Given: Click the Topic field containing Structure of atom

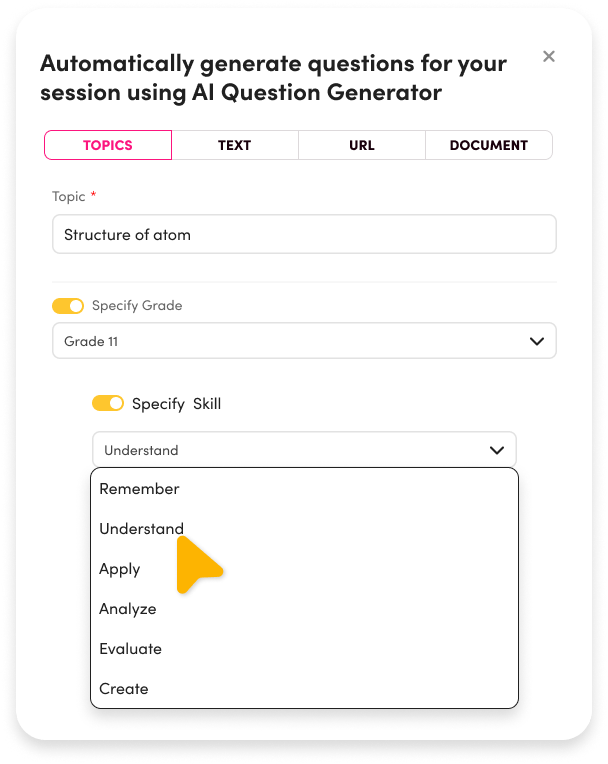Looking at the screenshot, I should (304, 234).
